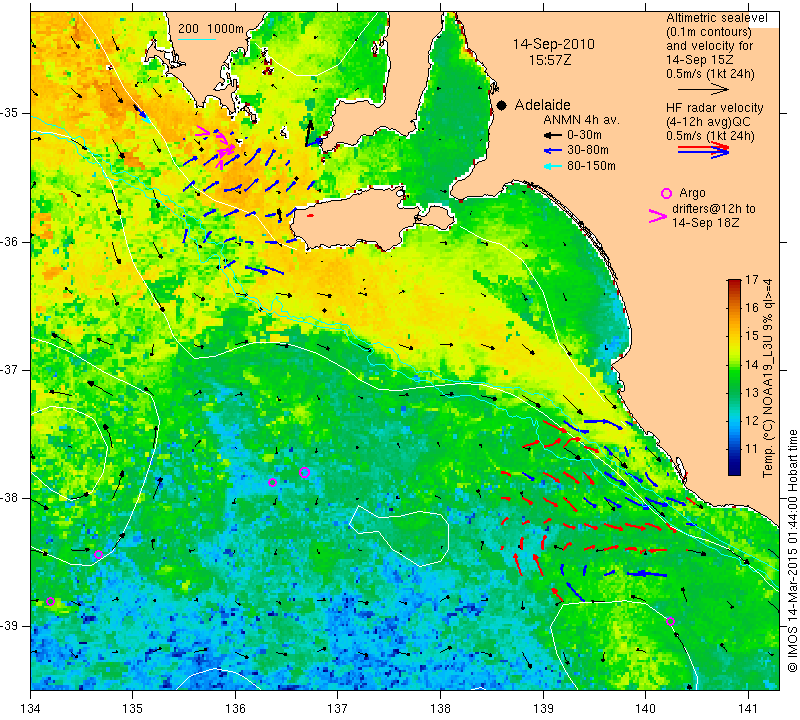Click the Argo marker near 140.2°E, 39°S
This screenshot has height=720, width=800.
coord(670,622)
